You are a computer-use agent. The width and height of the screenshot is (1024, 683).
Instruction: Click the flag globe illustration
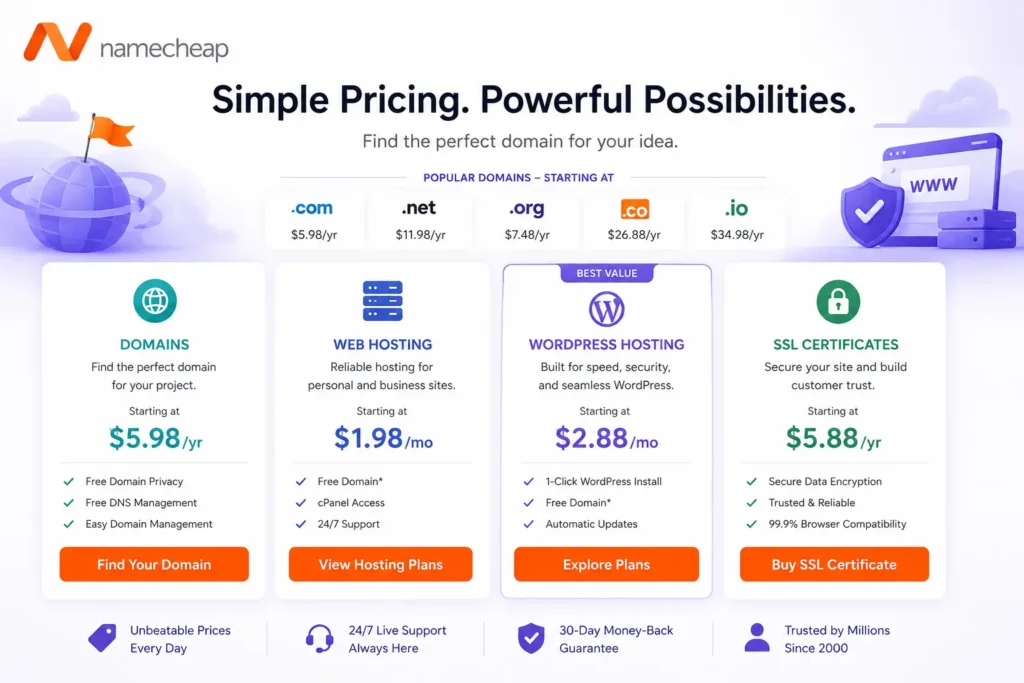tap(82, 186)
